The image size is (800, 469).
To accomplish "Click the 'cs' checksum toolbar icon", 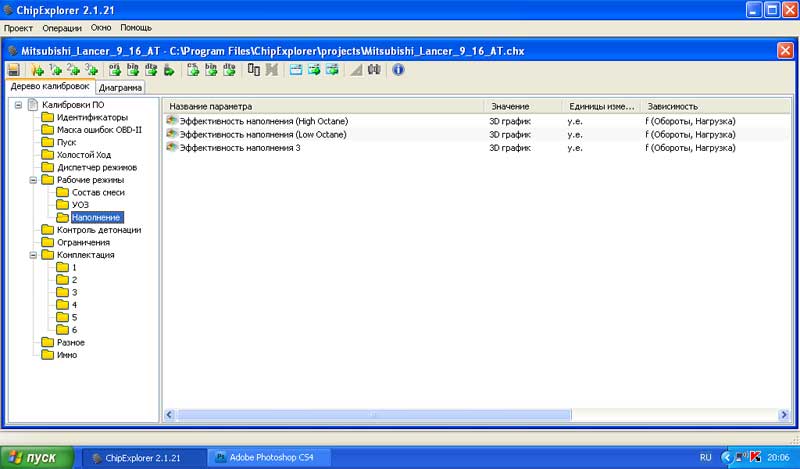I will 193,70.
